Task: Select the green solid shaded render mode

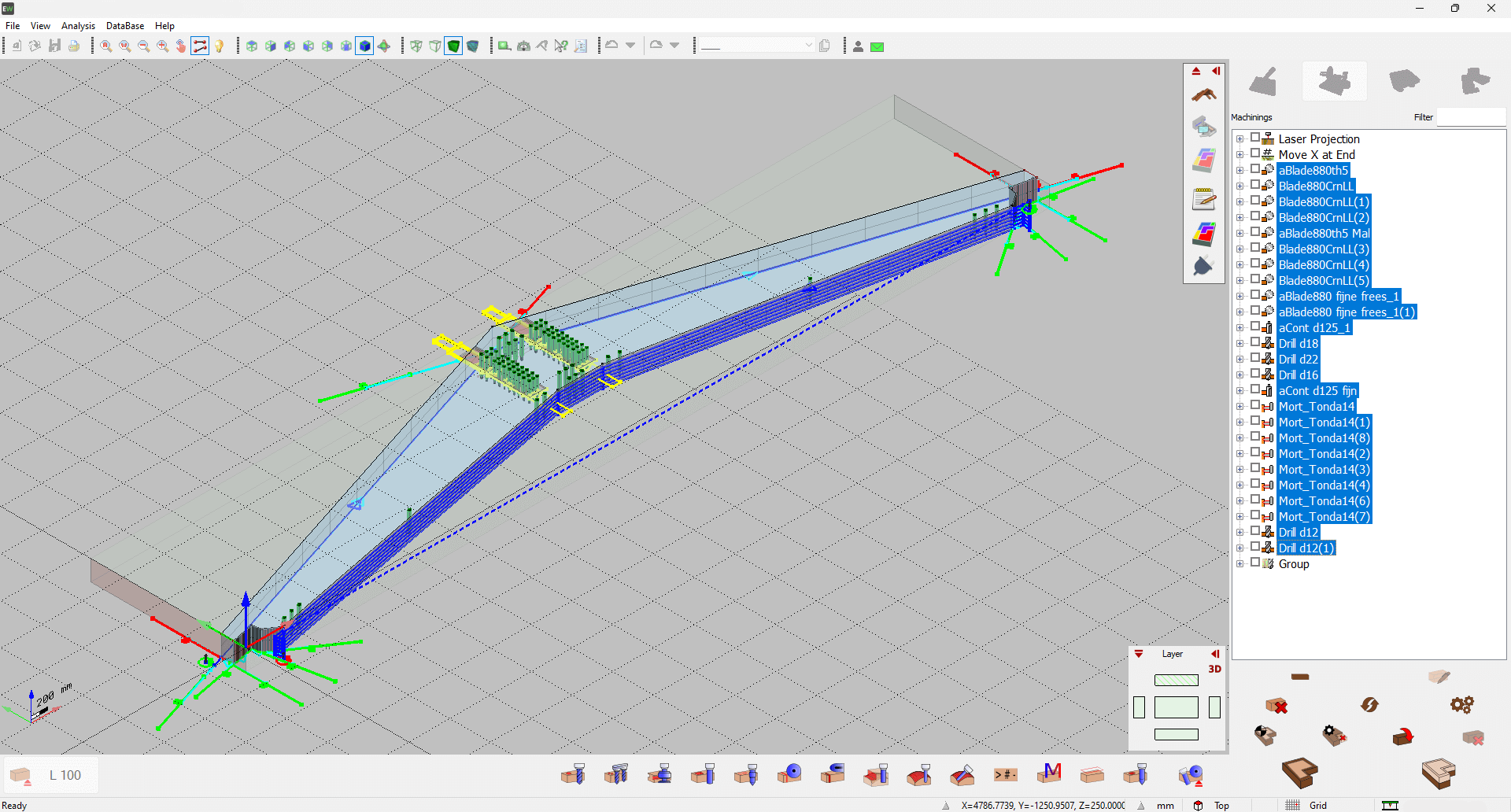Action: [x=454, y=46]
